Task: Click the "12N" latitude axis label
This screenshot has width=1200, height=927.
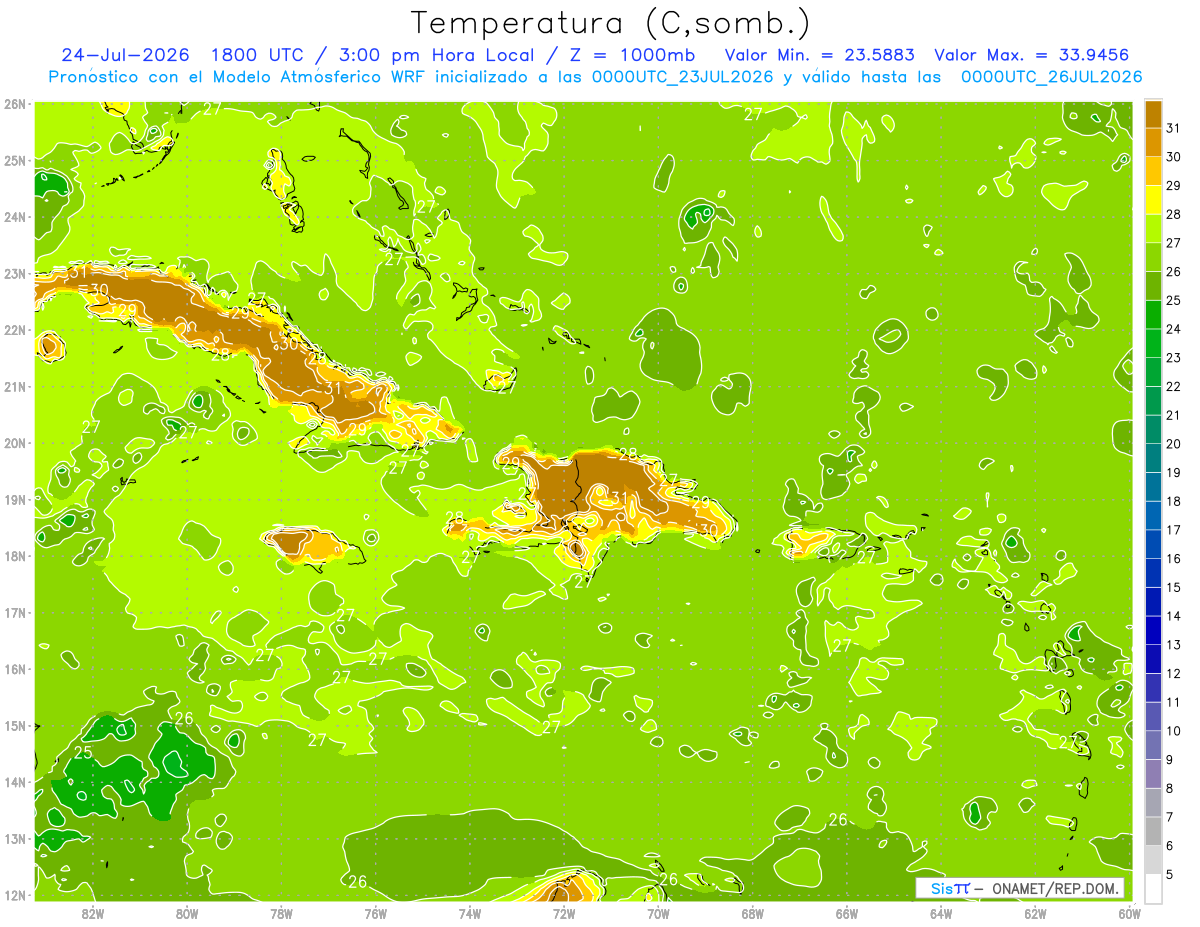Action: [15, 895]
